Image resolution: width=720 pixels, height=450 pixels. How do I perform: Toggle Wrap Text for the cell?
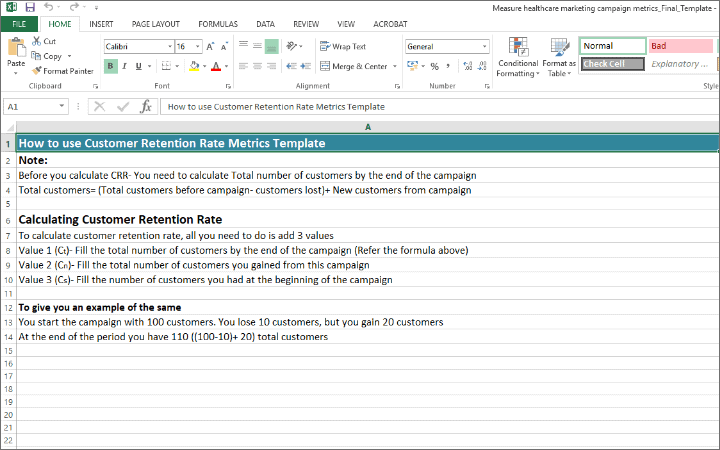point(342,46)
